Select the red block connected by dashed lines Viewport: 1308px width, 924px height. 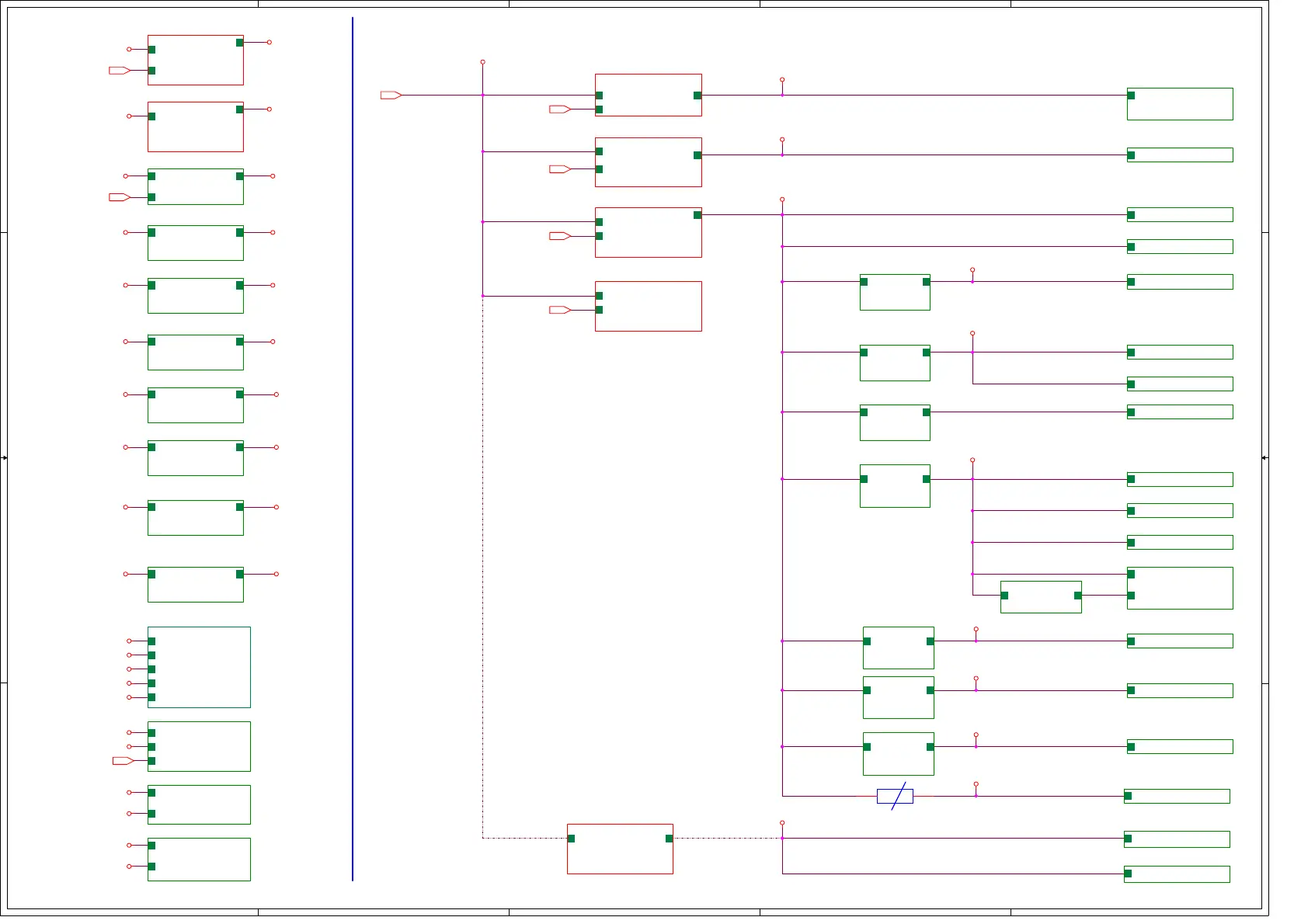(x=620, y=849)
